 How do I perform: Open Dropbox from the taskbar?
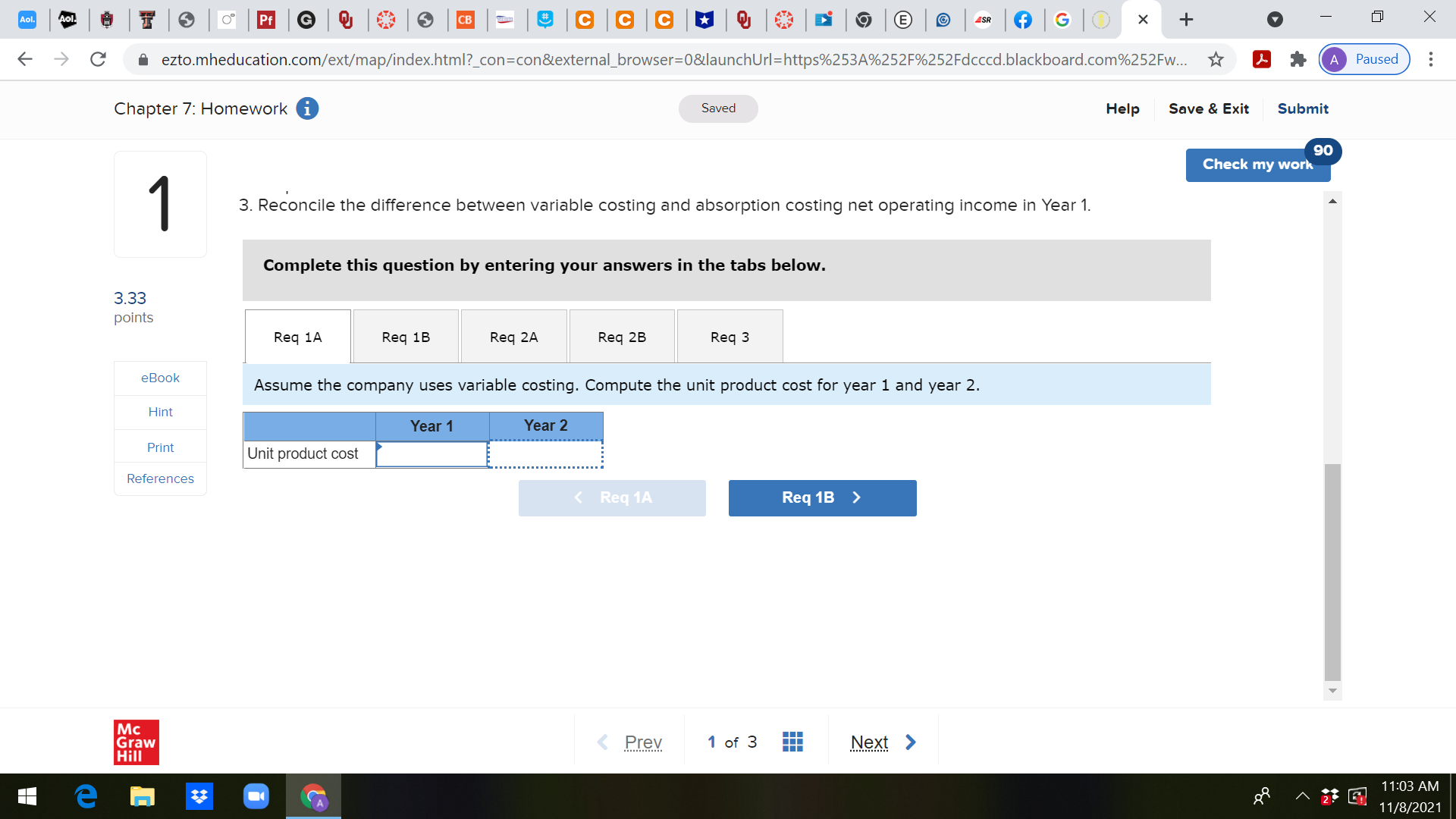[x=199, y=796]
